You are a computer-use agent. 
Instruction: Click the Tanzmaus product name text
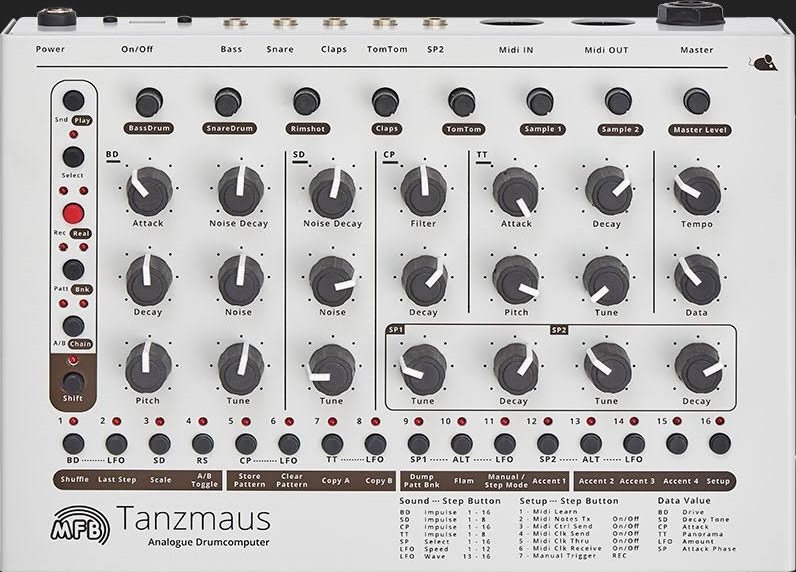pos(193,518)
